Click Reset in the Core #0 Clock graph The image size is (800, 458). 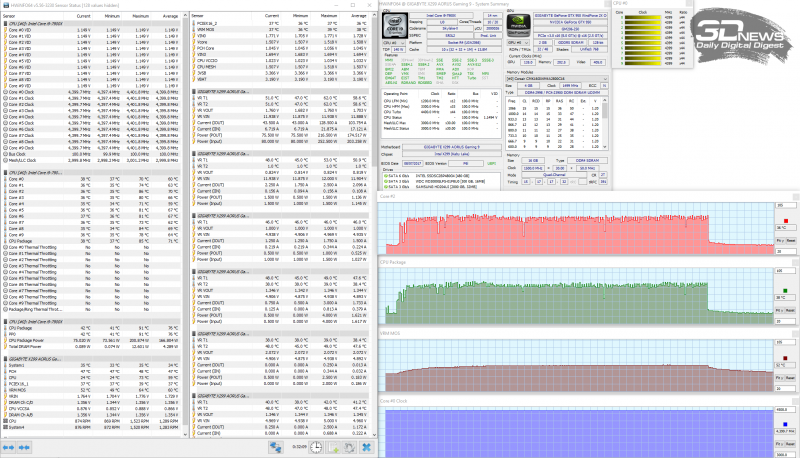pos(791,444)
